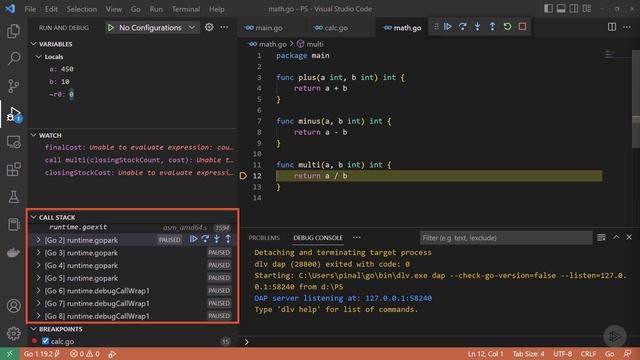Change CRLF line ending in status bar
Screen dimensions: 640x360
point(588,354)
